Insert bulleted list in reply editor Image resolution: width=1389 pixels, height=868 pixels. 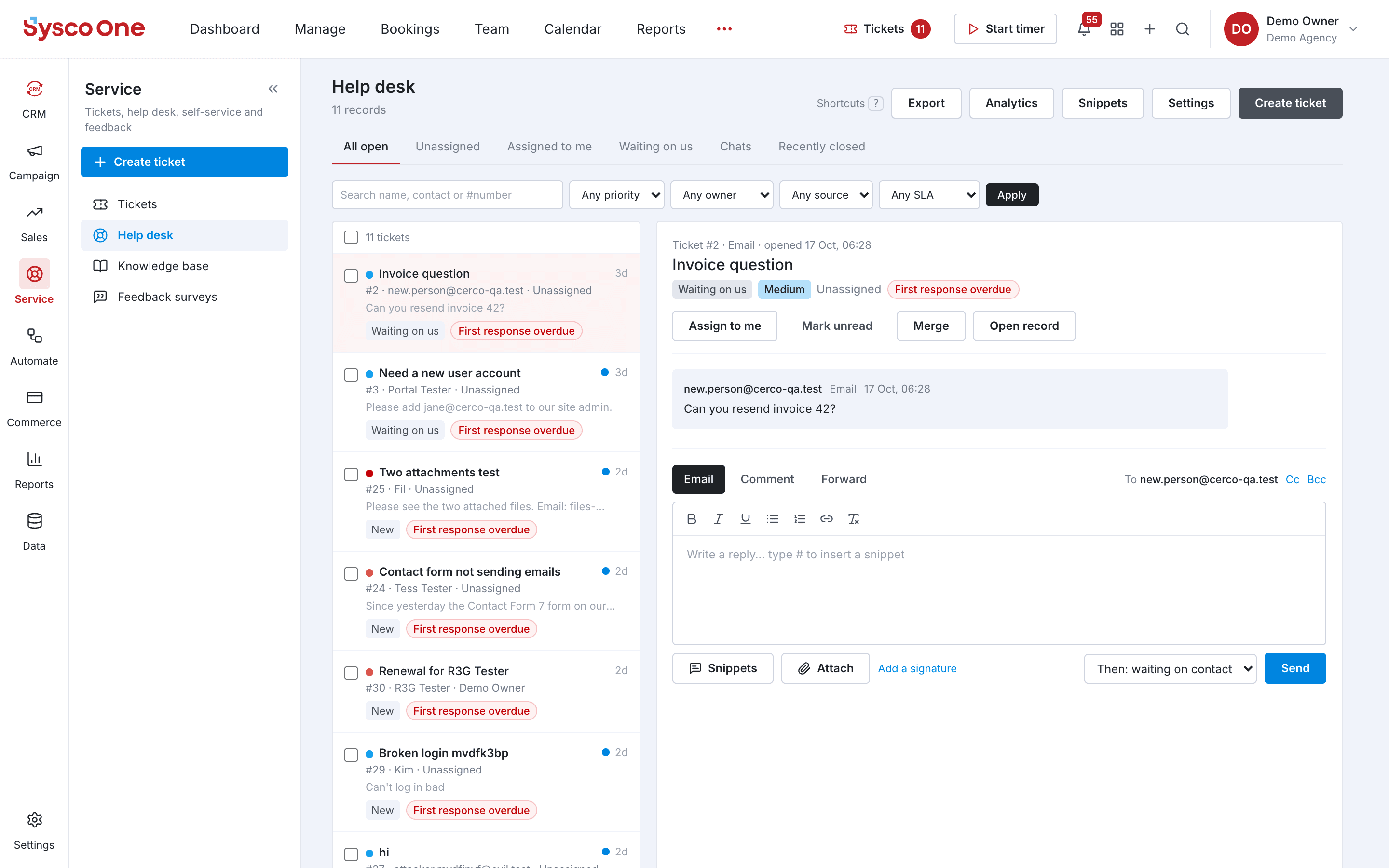coord(773,519)
